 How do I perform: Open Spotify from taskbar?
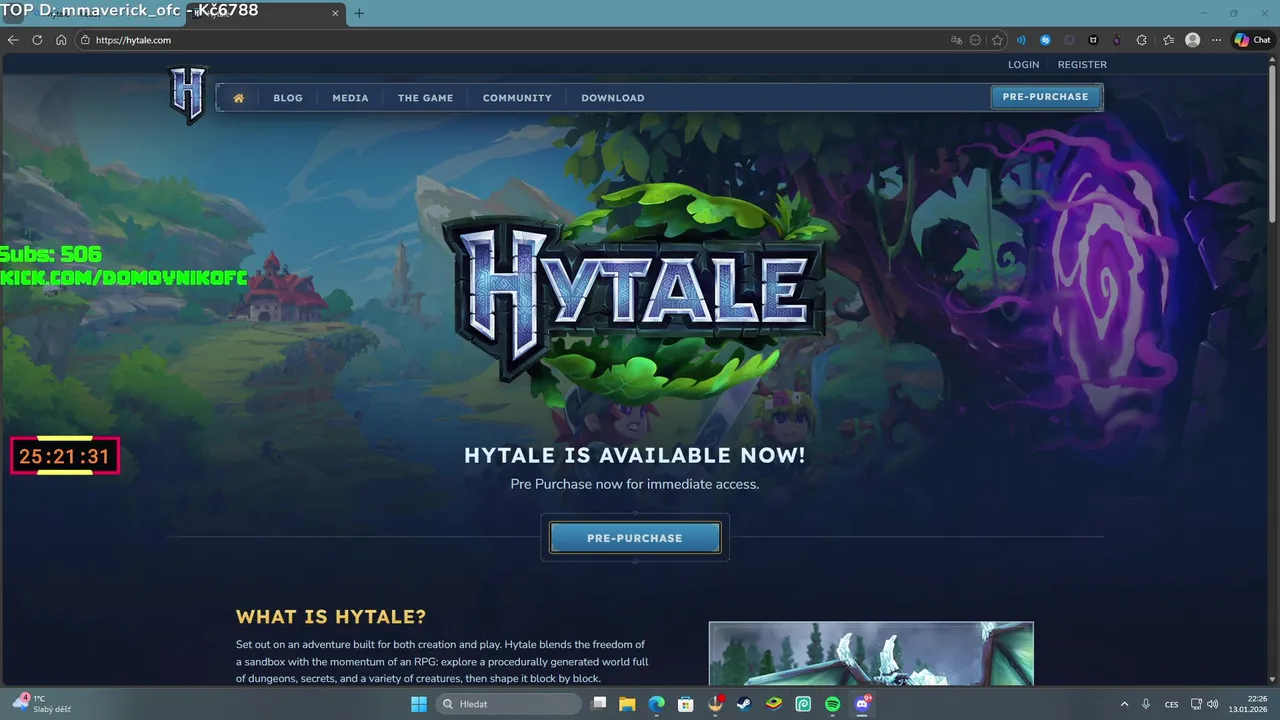pos(832,704)
